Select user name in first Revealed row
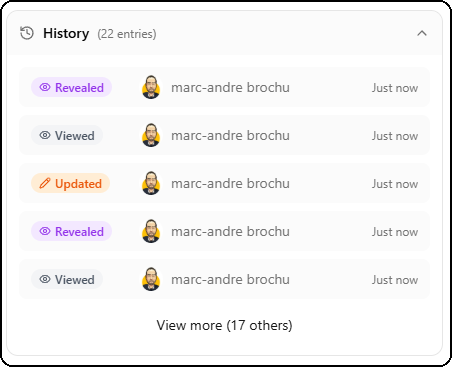 [230, 88]
